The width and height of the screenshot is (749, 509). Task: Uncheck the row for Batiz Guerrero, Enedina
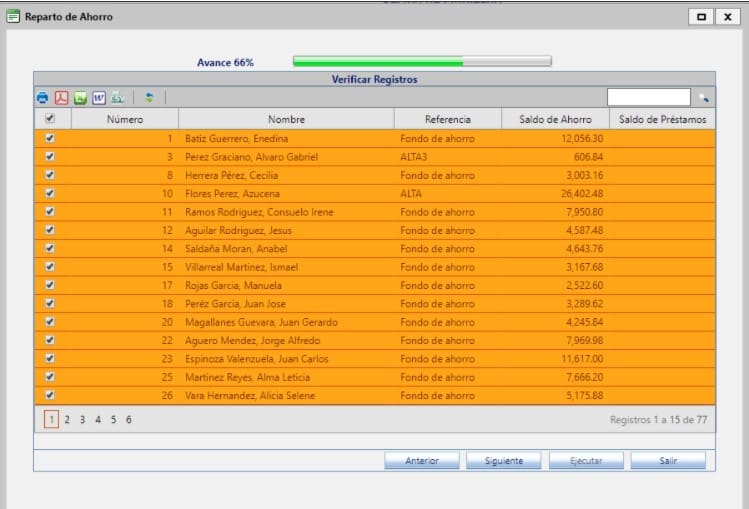pyautogui.click(x=50, y=138)
